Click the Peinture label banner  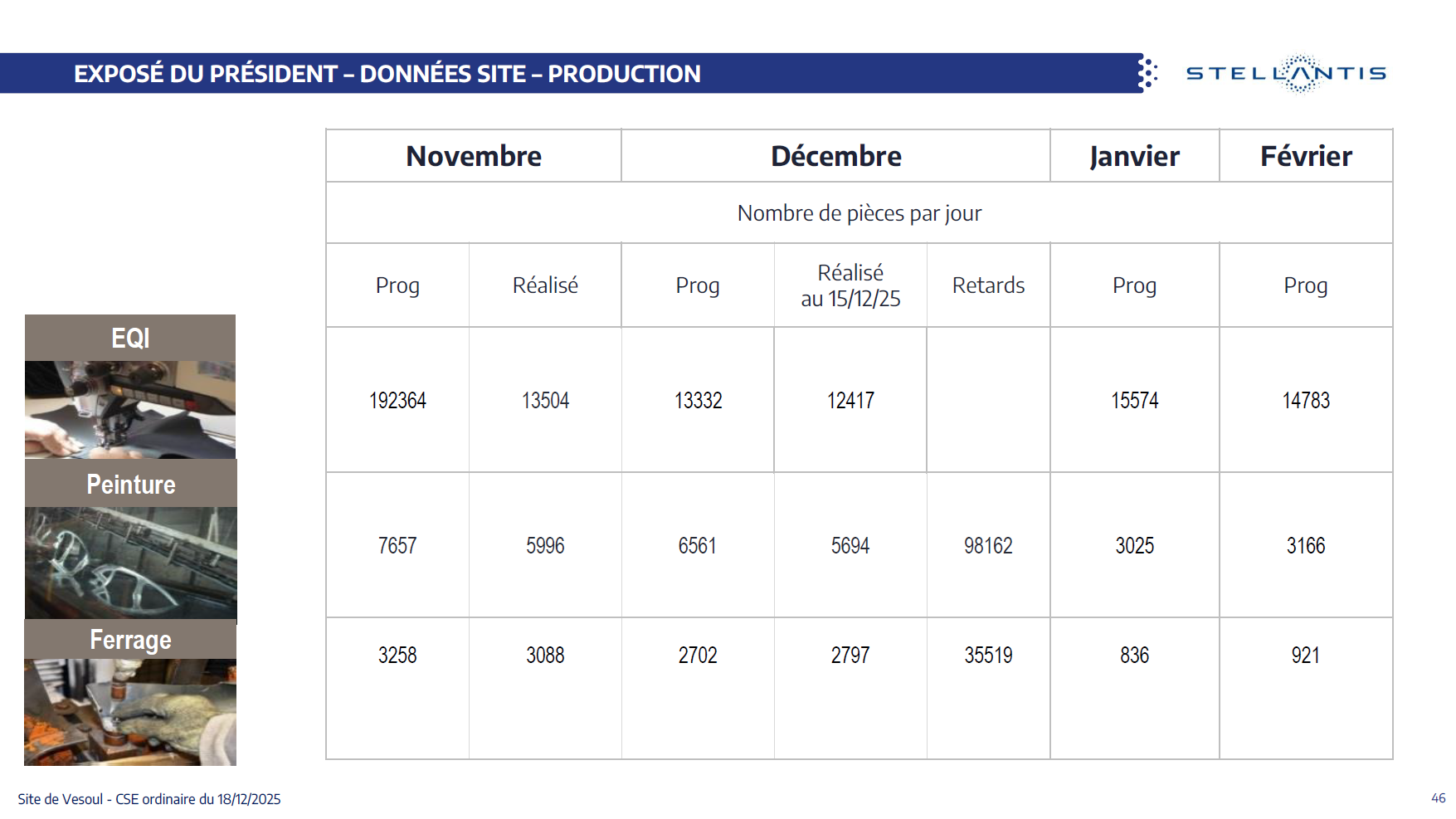tap(130, 484)
